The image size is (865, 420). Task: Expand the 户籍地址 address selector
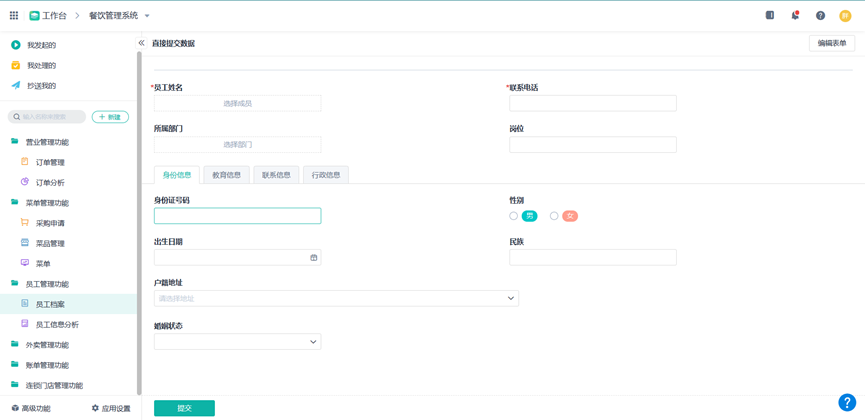tap(336, 298)
